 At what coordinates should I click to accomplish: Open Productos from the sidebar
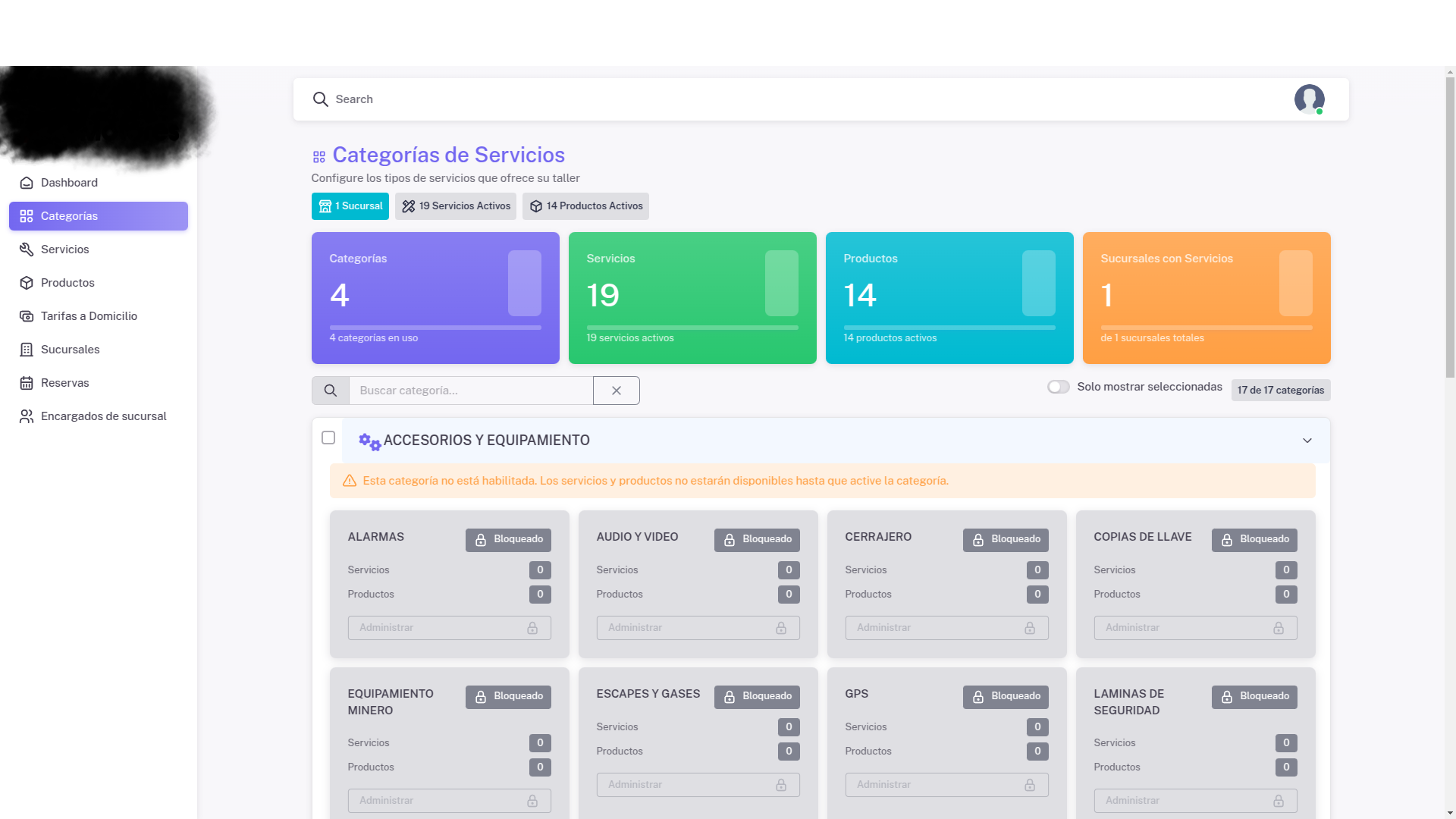(x=67, y=283)
